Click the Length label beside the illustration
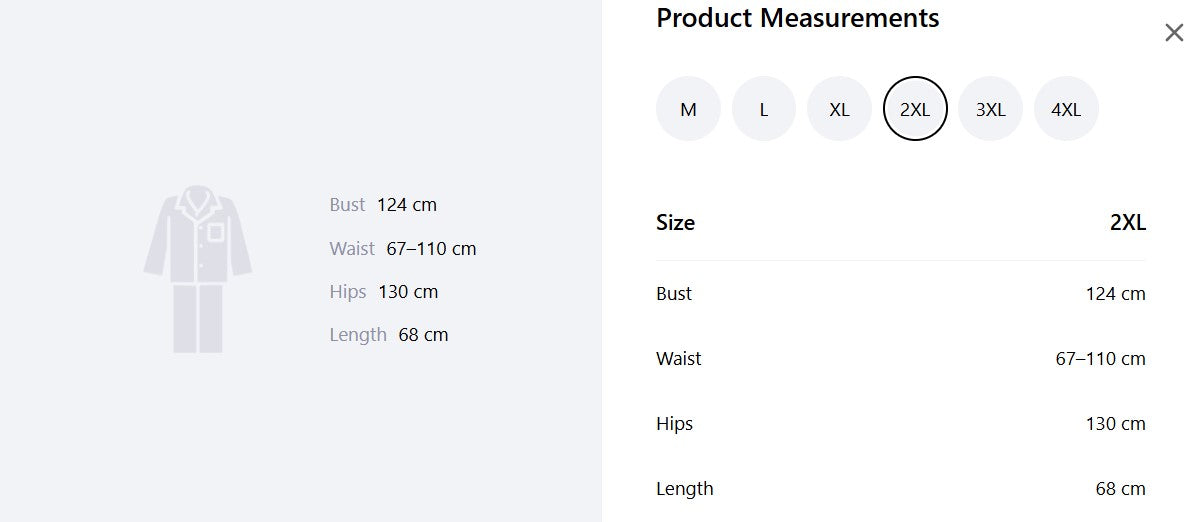This screenshot has height=522, width=1200. tap(358, 335)
